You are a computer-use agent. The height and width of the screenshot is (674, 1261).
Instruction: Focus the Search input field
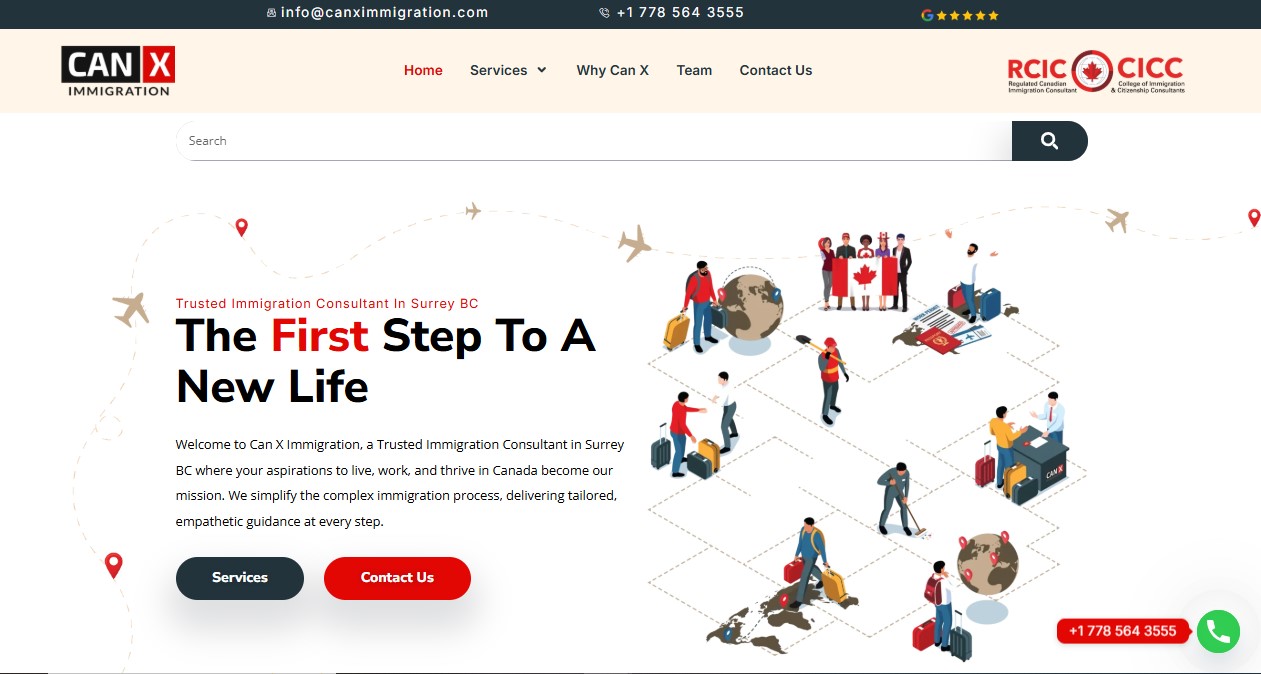tap(594, 141)
